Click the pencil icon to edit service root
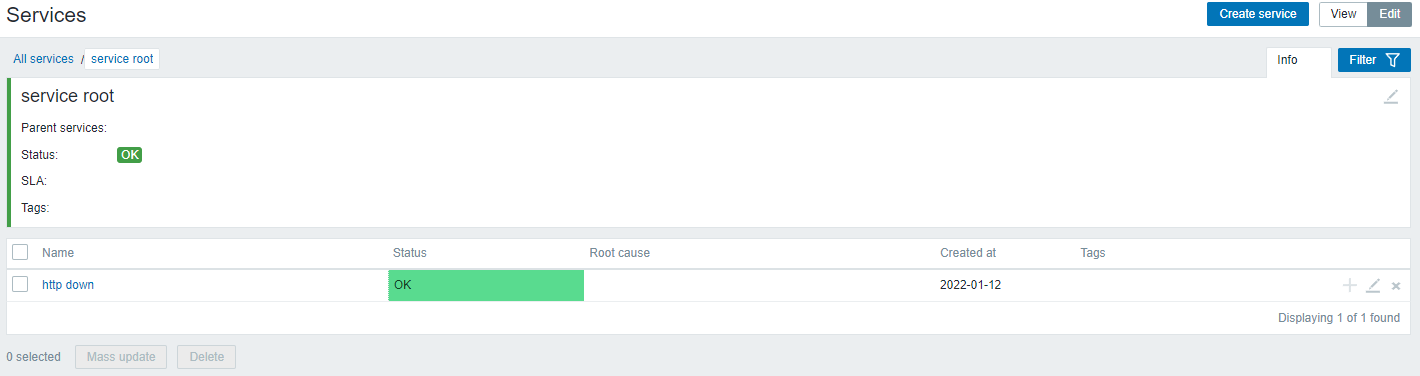Screen dimensions: 1420x376 coord(1391,97)
